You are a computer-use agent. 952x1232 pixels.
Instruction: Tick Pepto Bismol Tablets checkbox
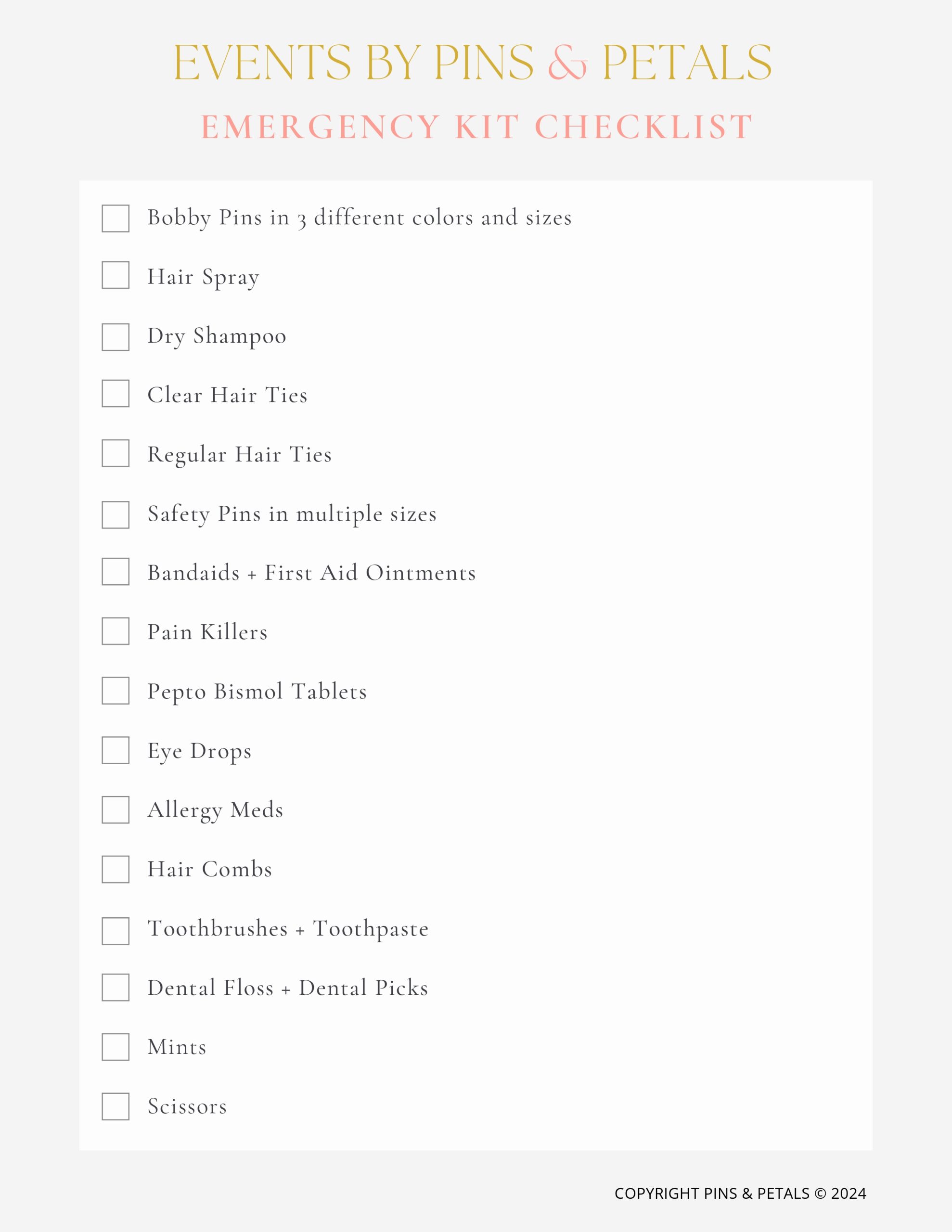[x=115, y=691]
